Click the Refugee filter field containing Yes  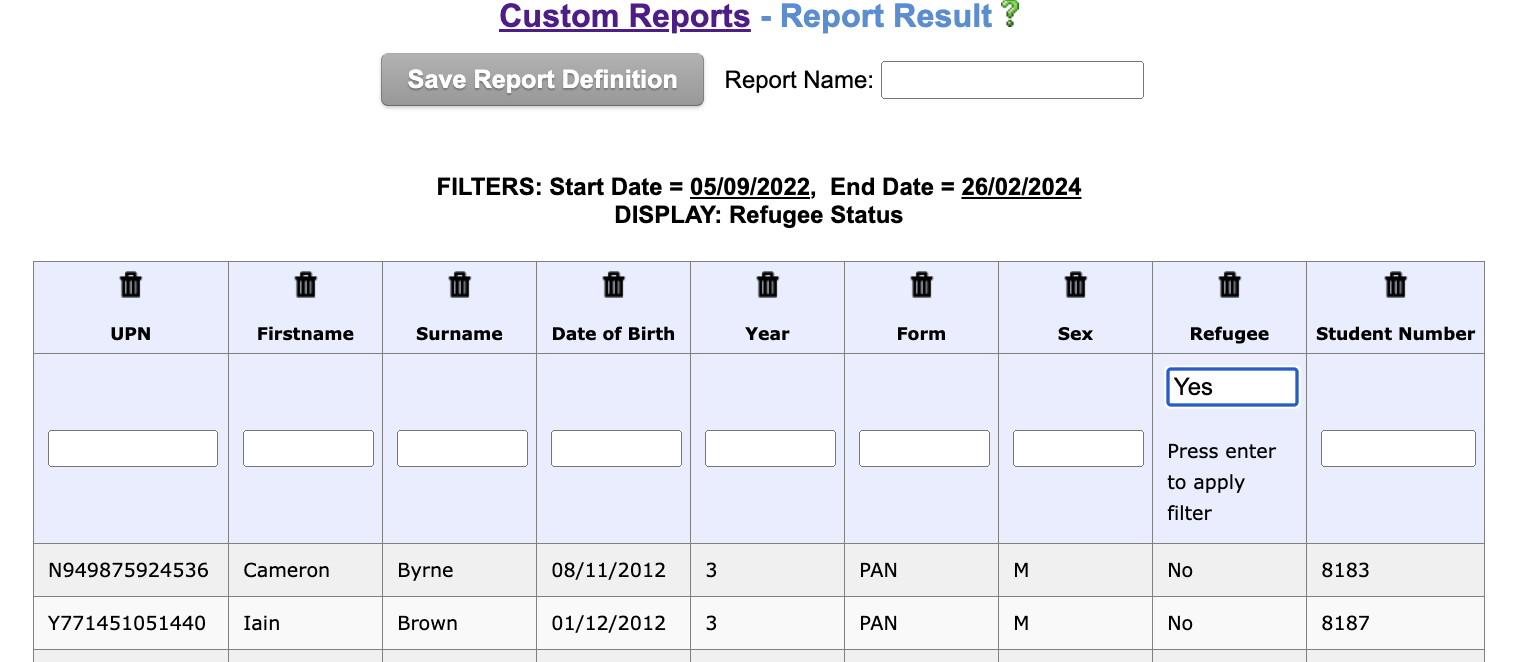[x=1232, y=387]
